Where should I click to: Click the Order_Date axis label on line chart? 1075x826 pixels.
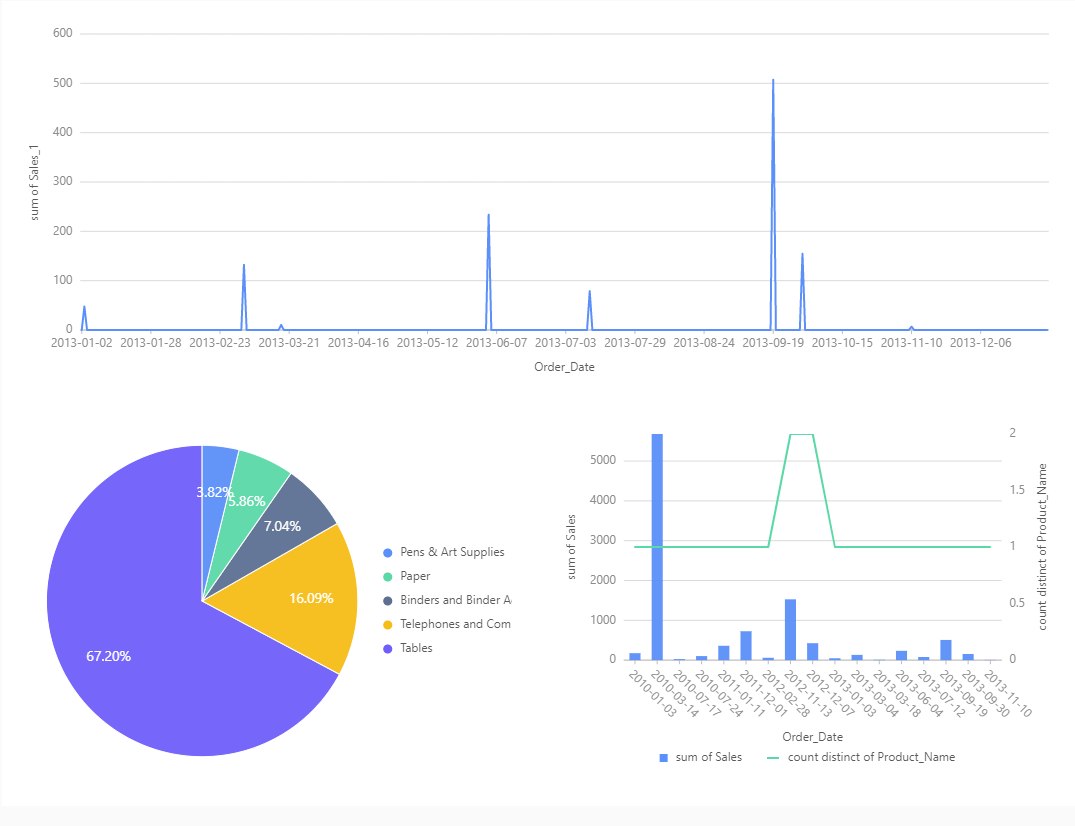(x=563, y=366)
